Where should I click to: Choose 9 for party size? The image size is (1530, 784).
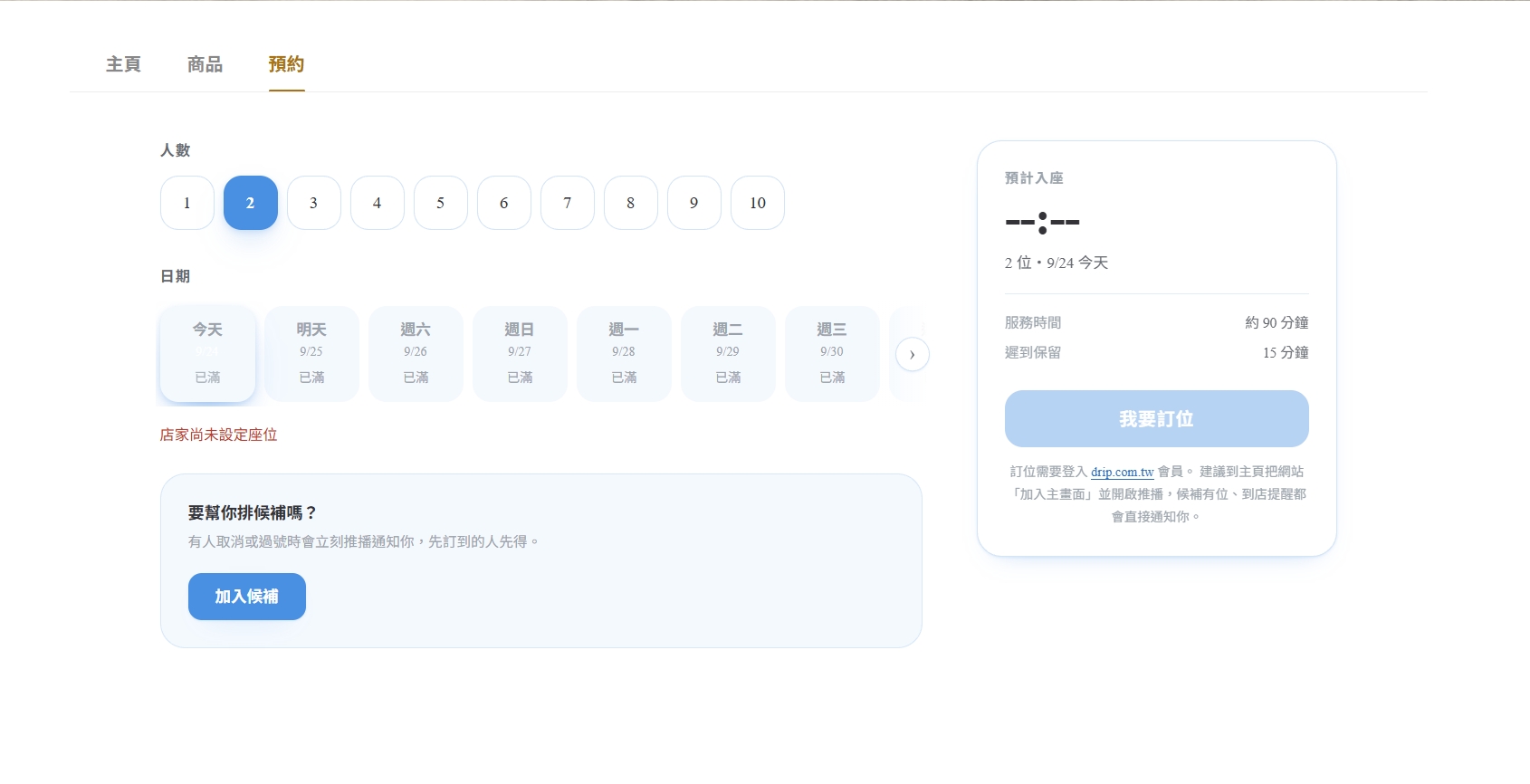point(694,203)
